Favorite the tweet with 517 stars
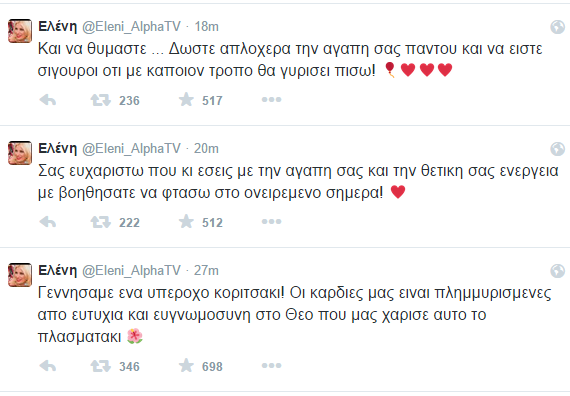 click(186, 99)
